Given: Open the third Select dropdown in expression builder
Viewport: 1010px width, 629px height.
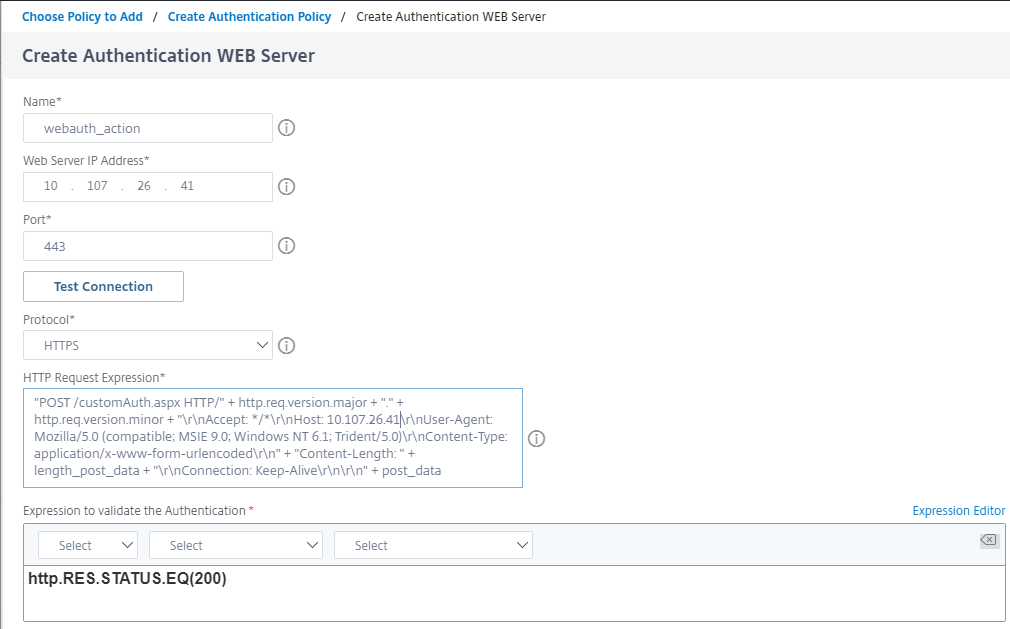Looking at the screenshot, I should coord(433,545).
